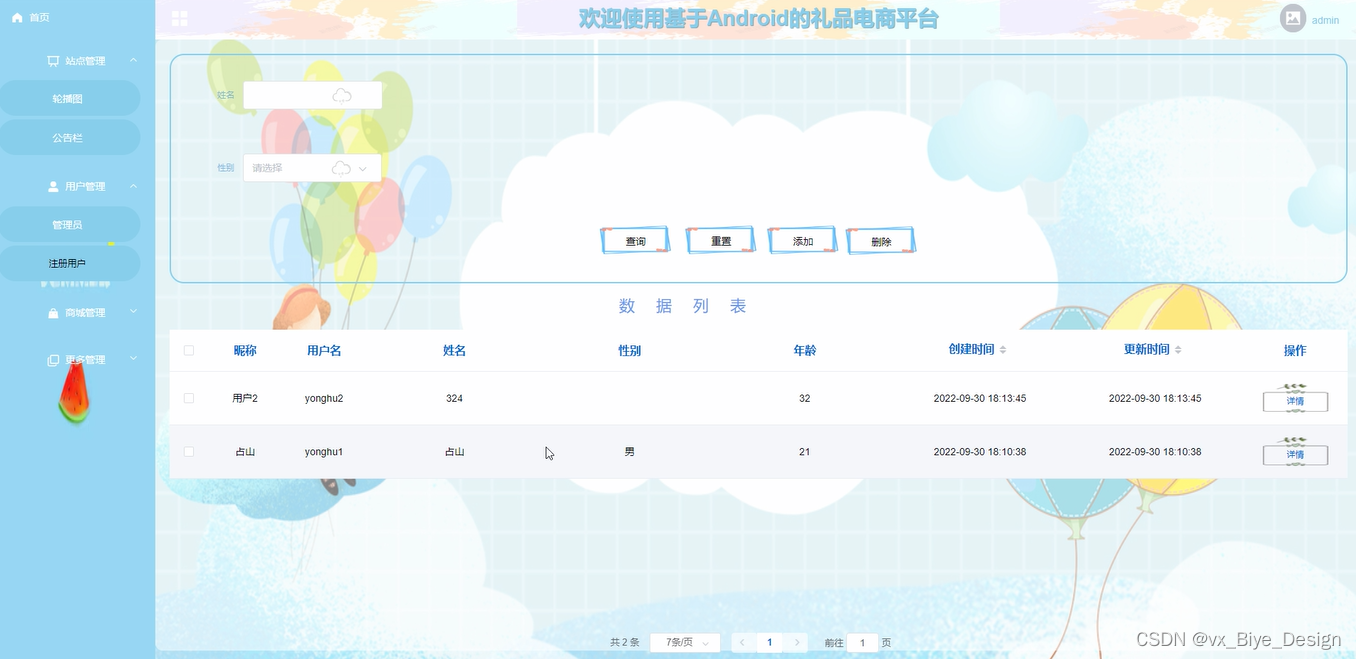Collapse the 站点管理 menu chevron
The width and height of the screenshot is (1356, 659).
tap(134, 61)
